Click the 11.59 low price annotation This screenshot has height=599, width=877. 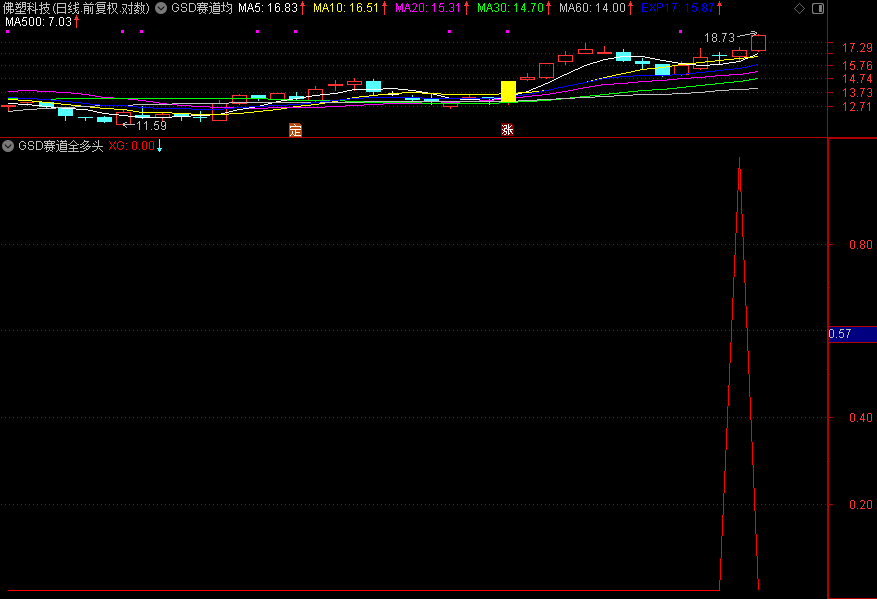tap(151, 125)
